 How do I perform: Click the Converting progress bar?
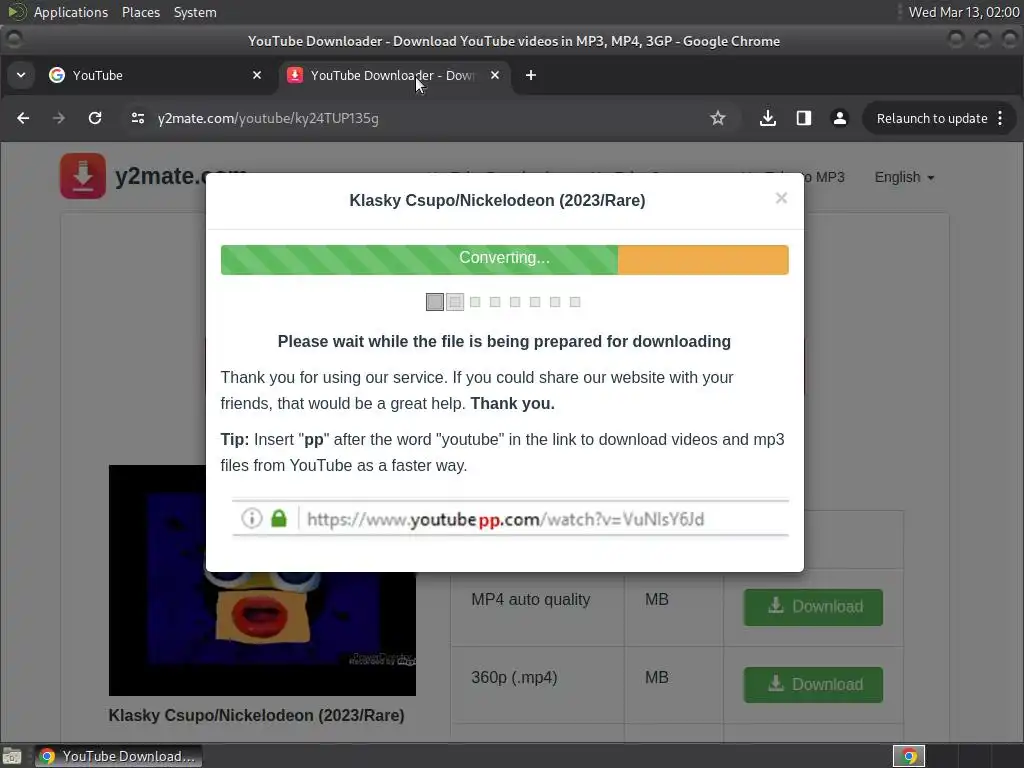tap(504, 260)
